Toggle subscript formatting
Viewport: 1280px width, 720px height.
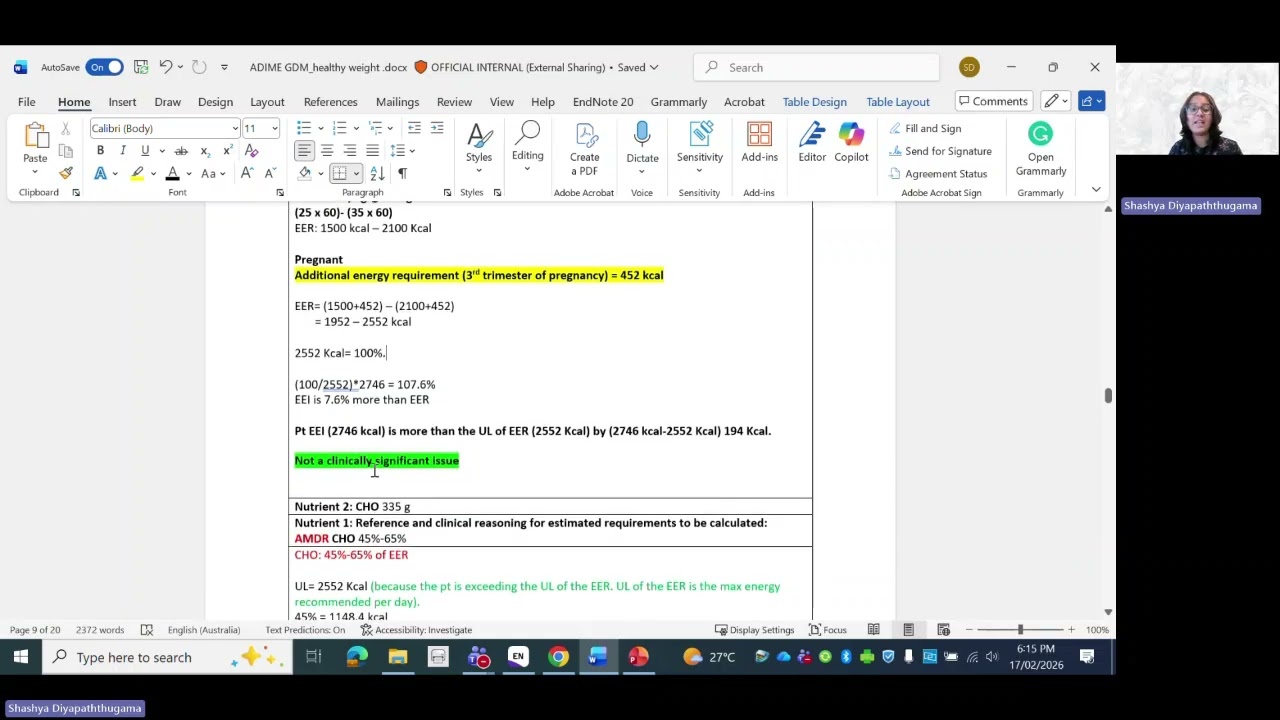(204, 151)
